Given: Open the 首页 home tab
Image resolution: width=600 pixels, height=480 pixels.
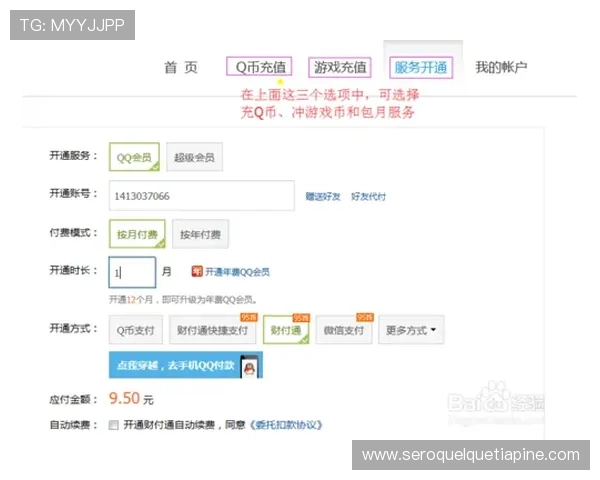Looking at the screenshot, I should tap(181, 68).
